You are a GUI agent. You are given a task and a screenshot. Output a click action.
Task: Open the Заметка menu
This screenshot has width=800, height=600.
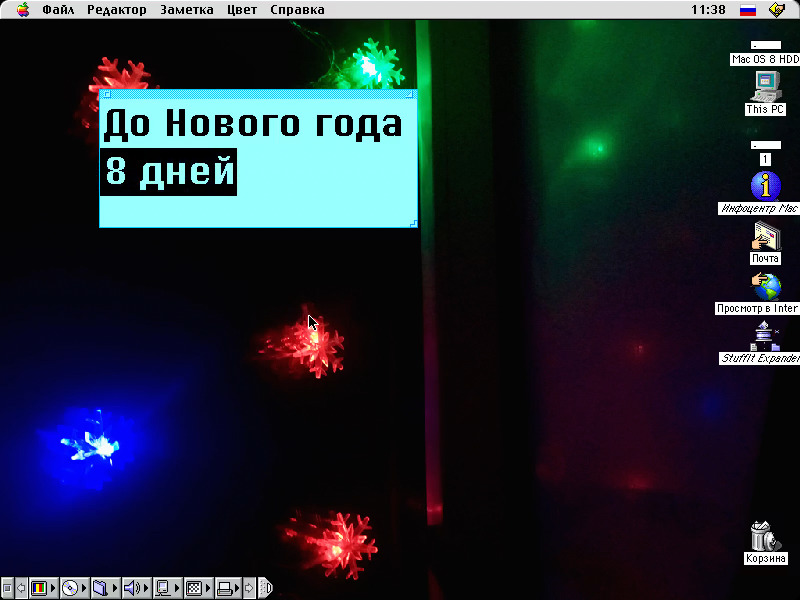(x=187, y=9)
